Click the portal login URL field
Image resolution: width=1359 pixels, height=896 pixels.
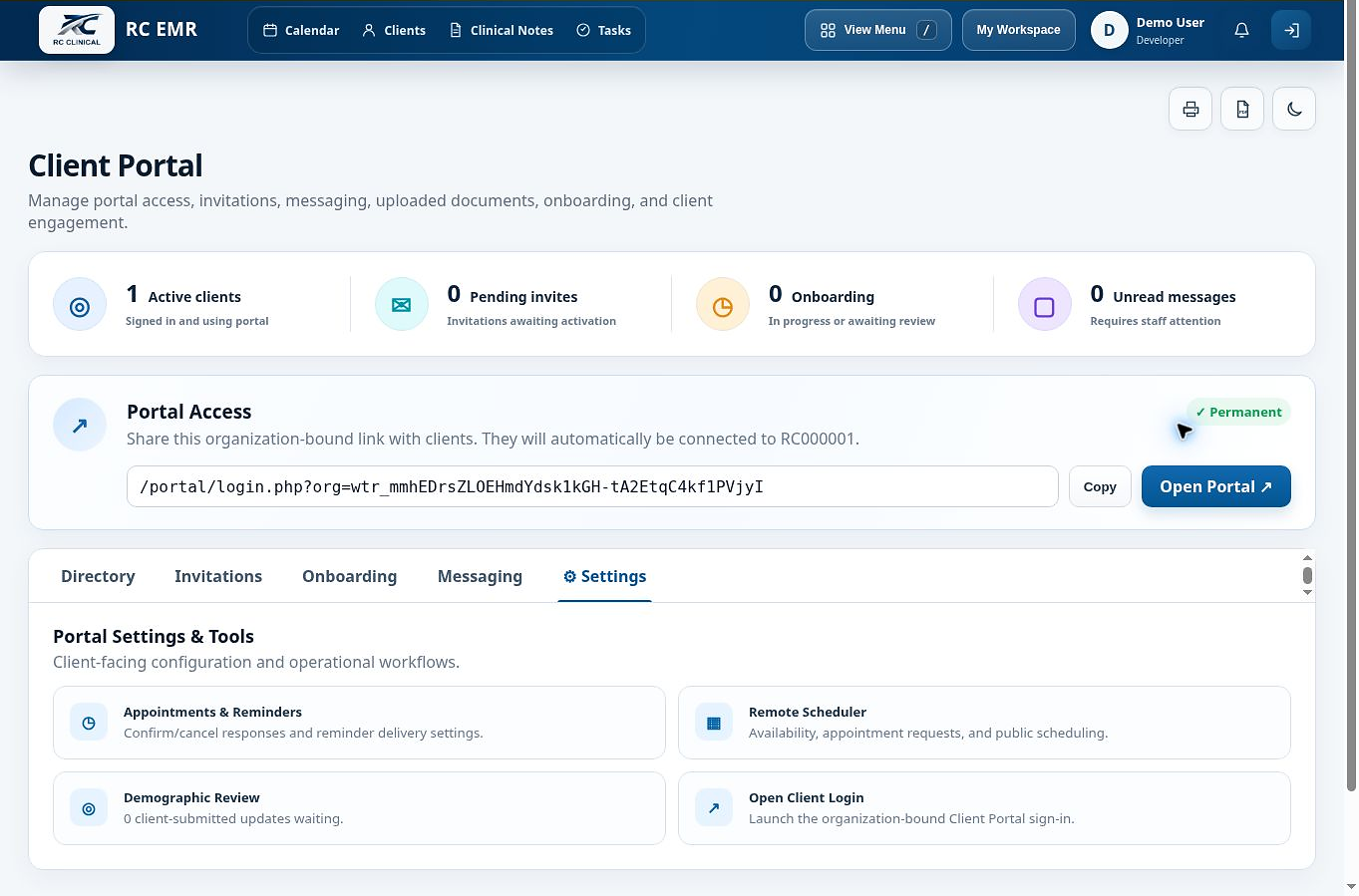(x=592, y=486)
